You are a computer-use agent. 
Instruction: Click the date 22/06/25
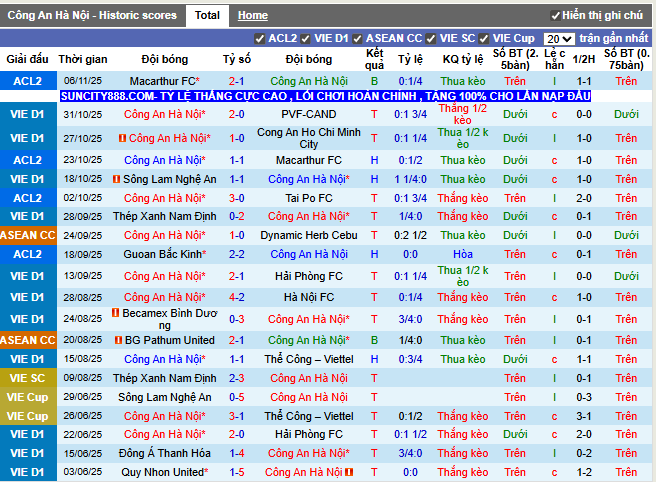[x=83, y=434]
